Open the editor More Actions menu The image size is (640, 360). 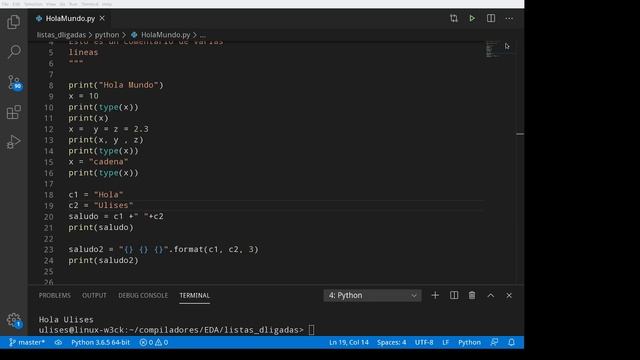(509, 18)
